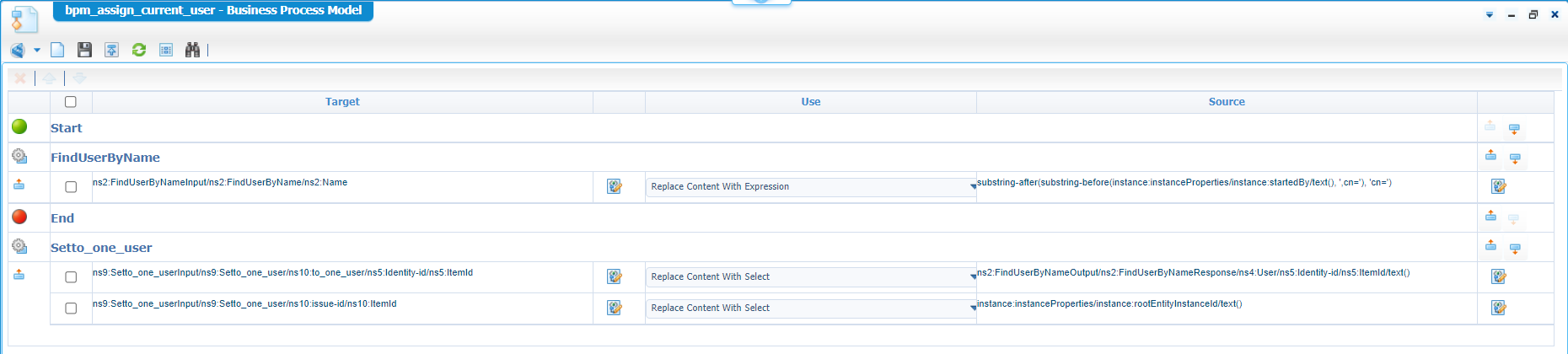Click the green Refresh arrows icon
Image resolution: width=1568 pixels, height=354 pixels.
pyautogui.click(x=139, y=50)
